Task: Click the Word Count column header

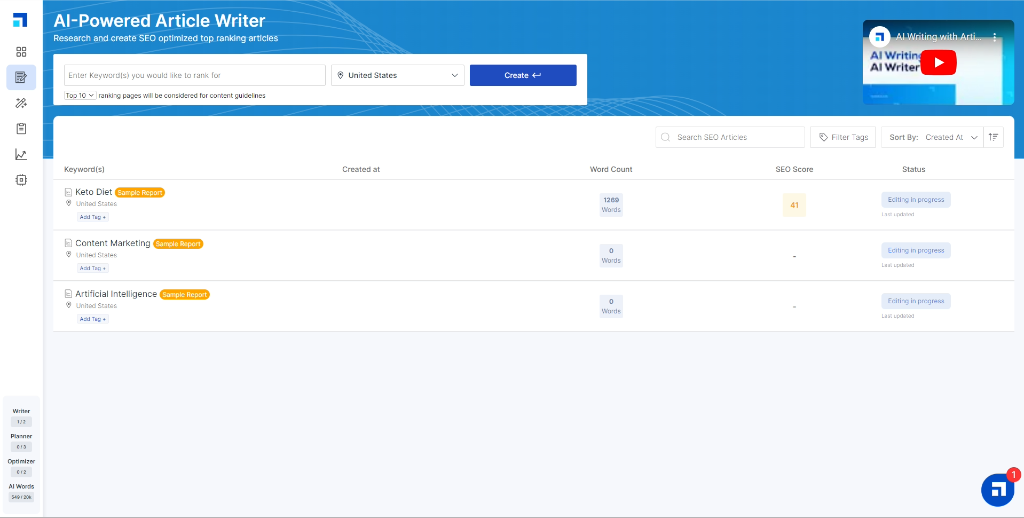Action: (611, 169)
